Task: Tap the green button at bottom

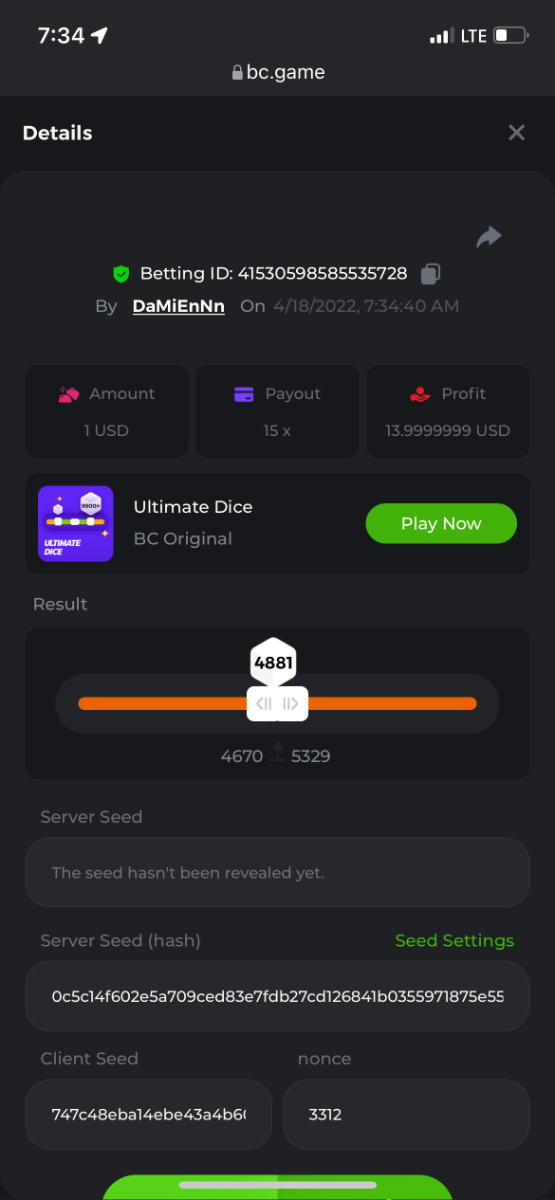Action: 277,1187
